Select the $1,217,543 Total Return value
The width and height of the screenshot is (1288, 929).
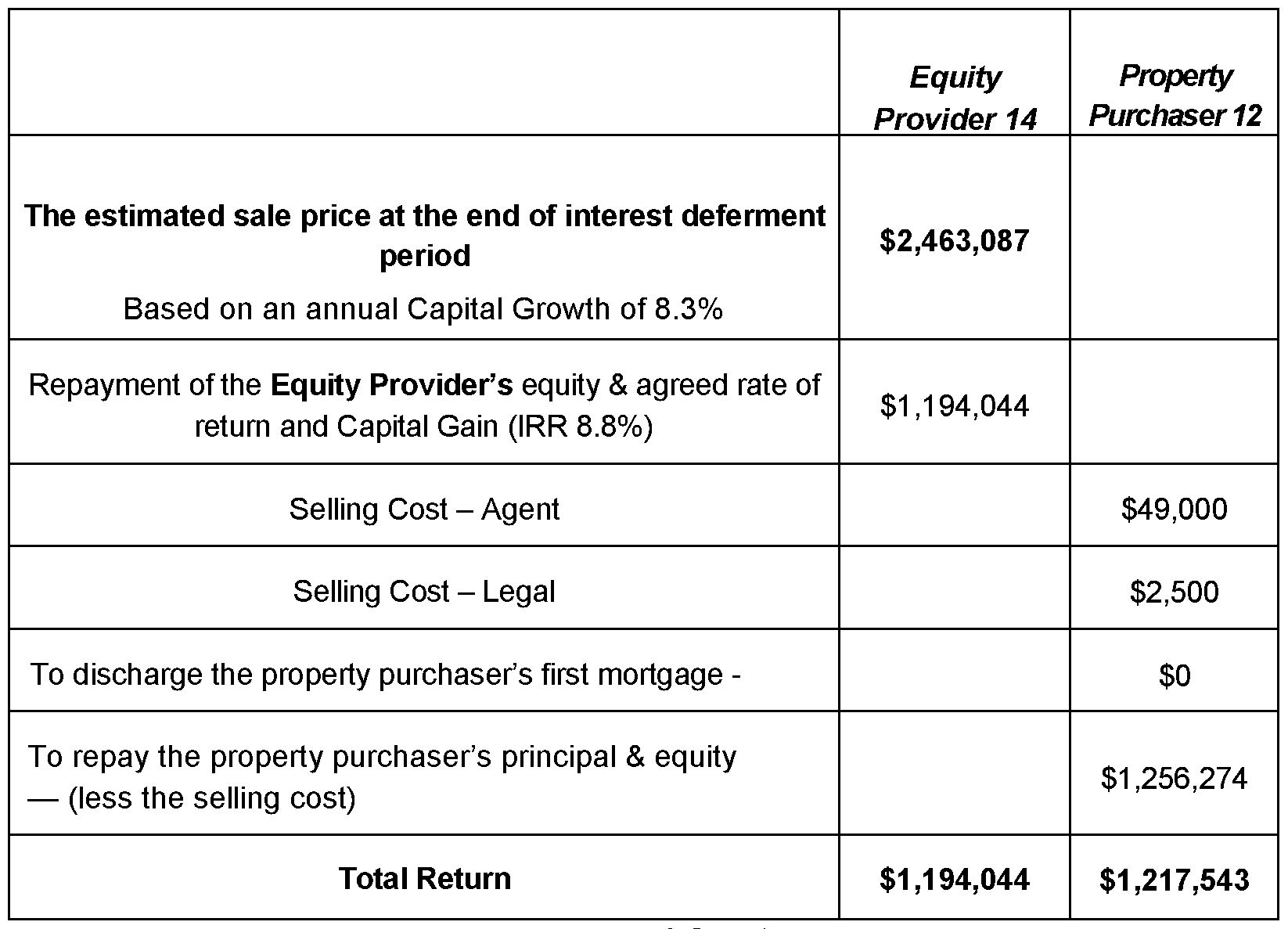click(x=1174, y=880)
